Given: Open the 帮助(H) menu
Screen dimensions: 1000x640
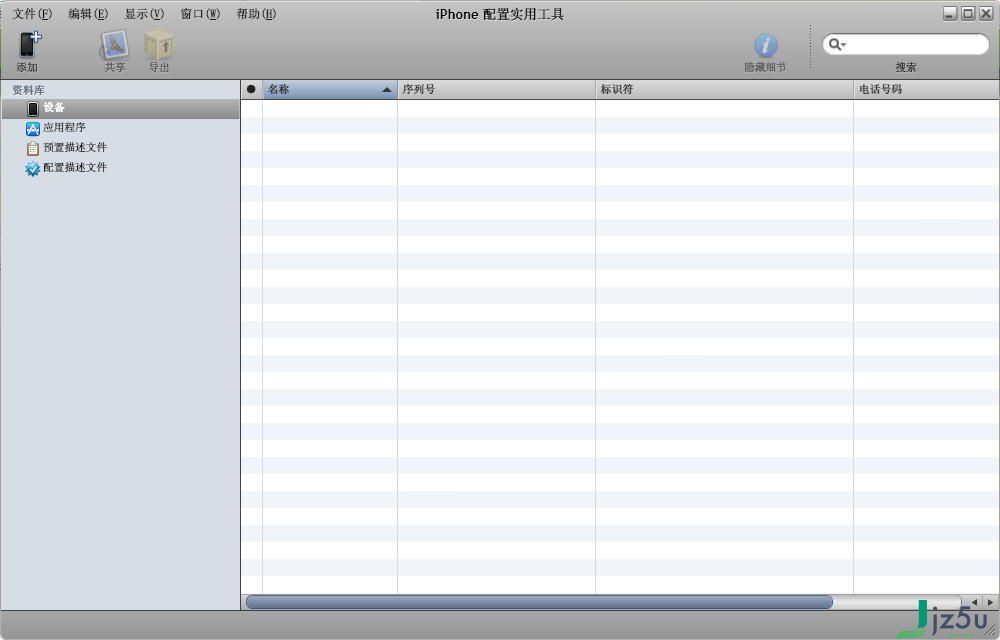Looking at the screenshot, I should (x=256, y=13).
